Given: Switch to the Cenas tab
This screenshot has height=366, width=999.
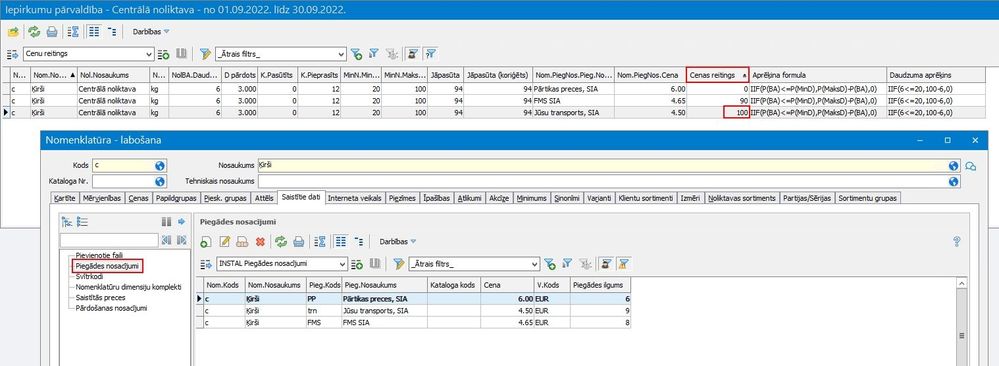Looking at the screenshot, I should [138, 198].
